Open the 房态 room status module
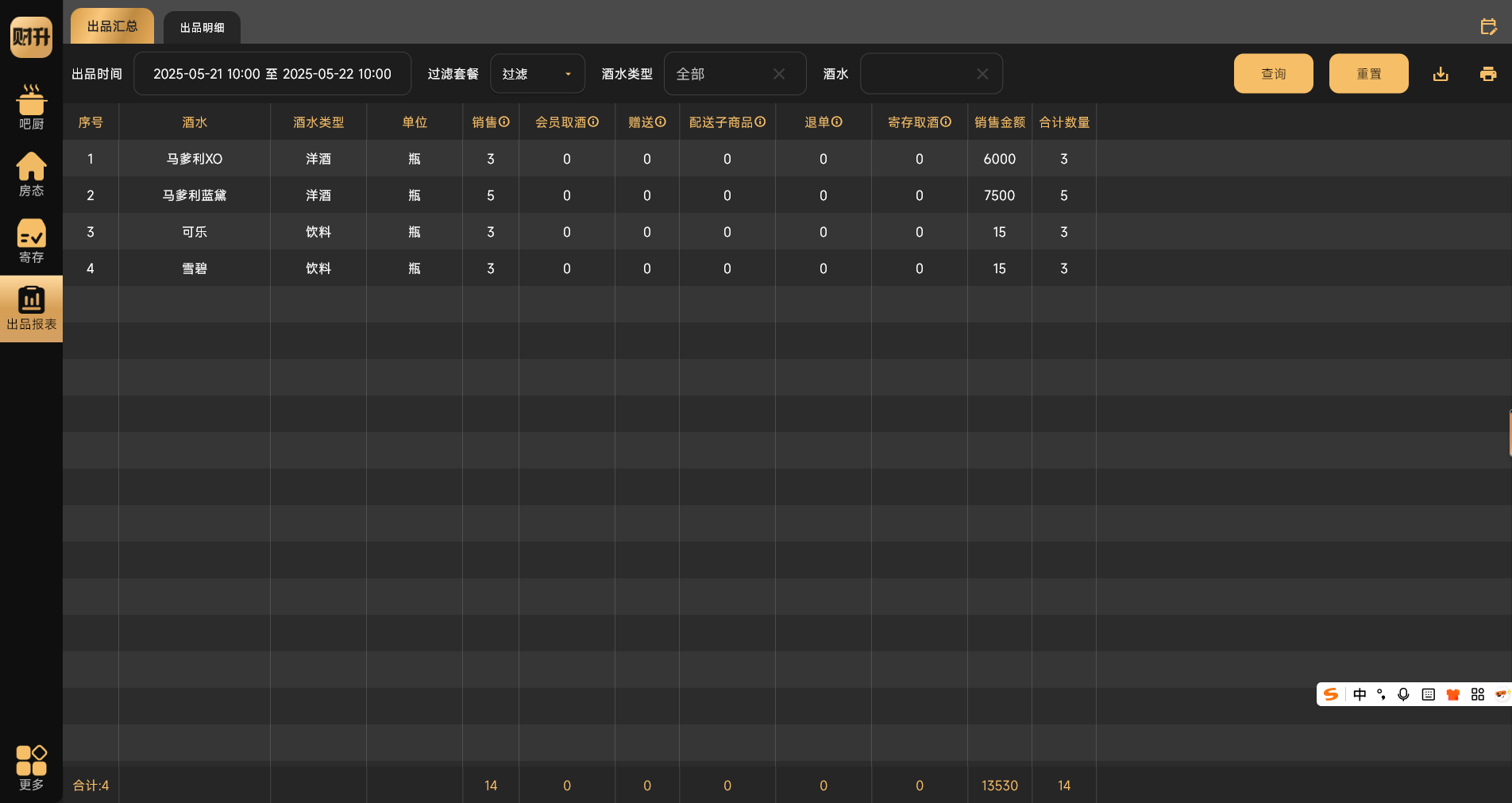1512x803 pixels. point(31,174)
